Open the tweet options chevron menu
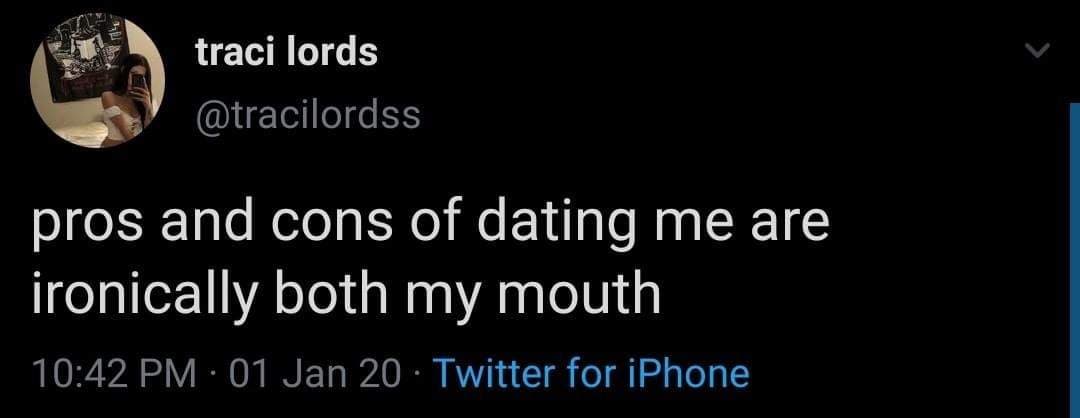Viewport: 1080px width, 418px height. [x=1037, y=50]
